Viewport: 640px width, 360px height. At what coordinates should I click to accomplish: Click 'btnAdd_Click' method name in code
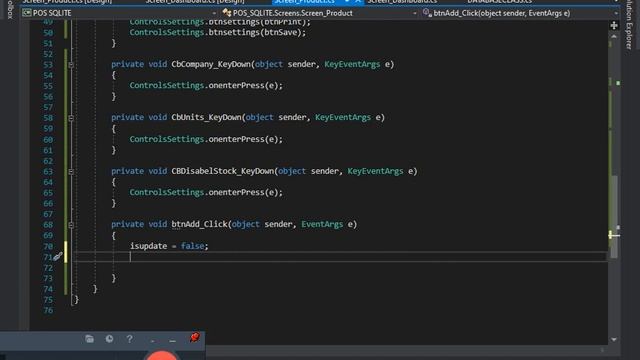199,224
